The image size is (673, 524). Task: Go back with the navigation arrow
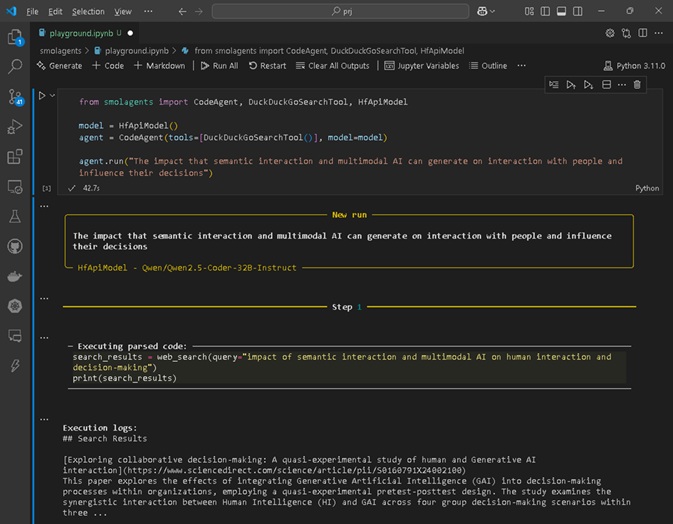(182, 12)
